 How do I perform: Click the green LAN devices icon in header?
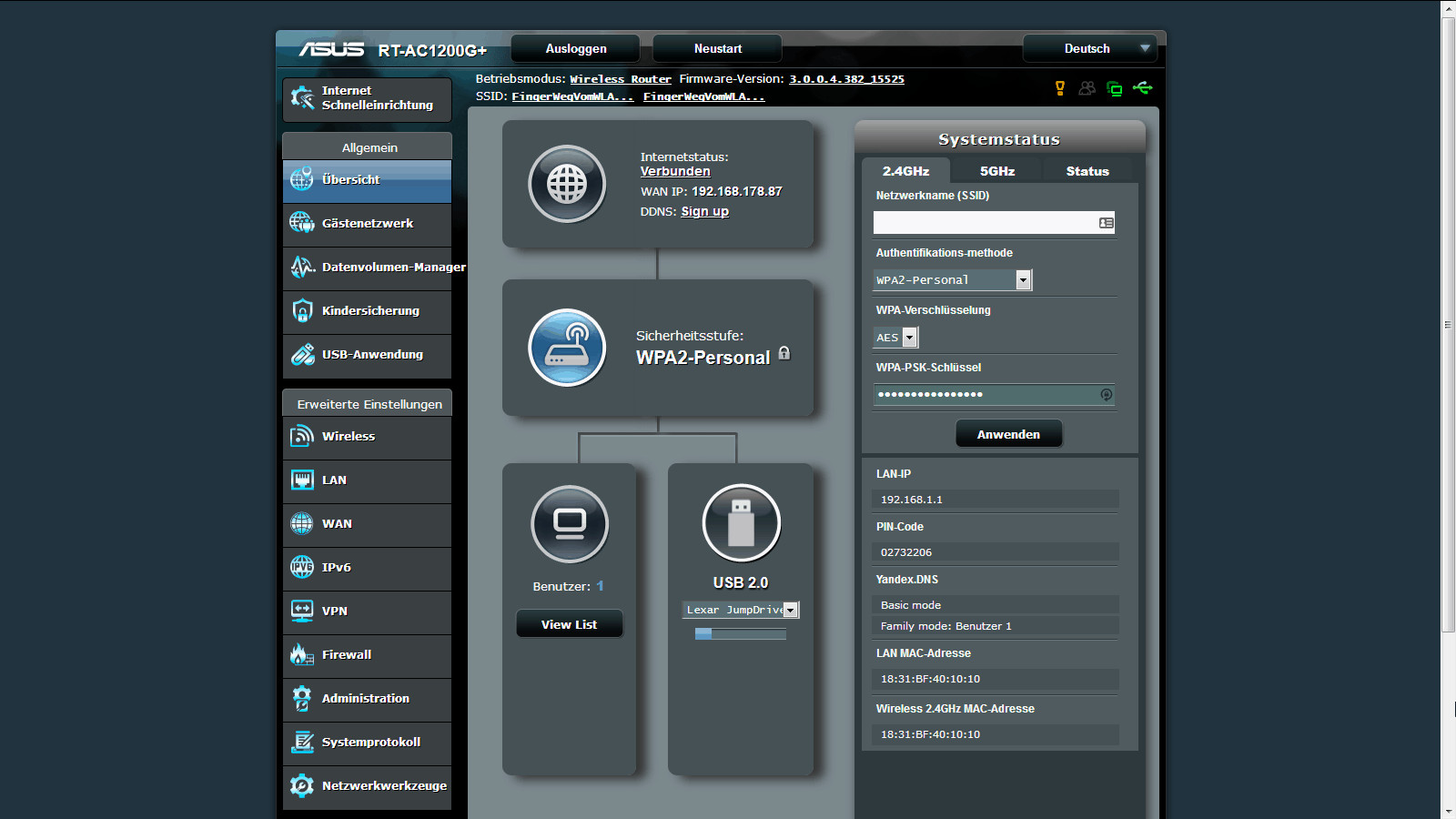(x=1114, y=88)
